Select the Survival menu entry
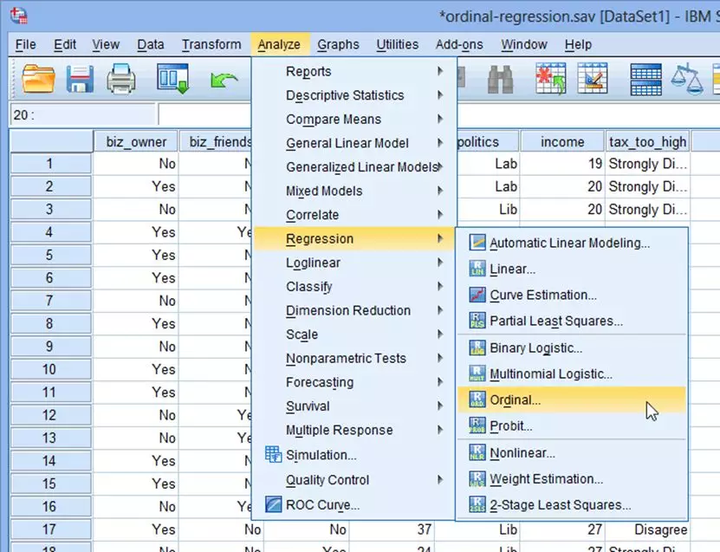This screenshot has width=720, height=552. (355, 406)
